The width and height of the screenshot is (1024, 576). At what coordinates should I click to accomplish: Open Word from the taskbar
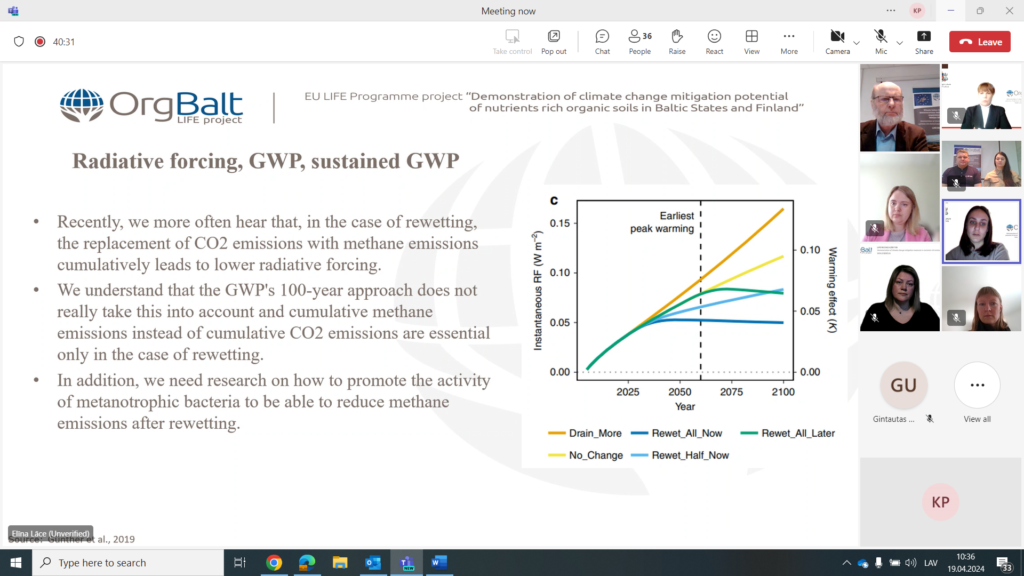pyautogui.click(x=439, y=562)
